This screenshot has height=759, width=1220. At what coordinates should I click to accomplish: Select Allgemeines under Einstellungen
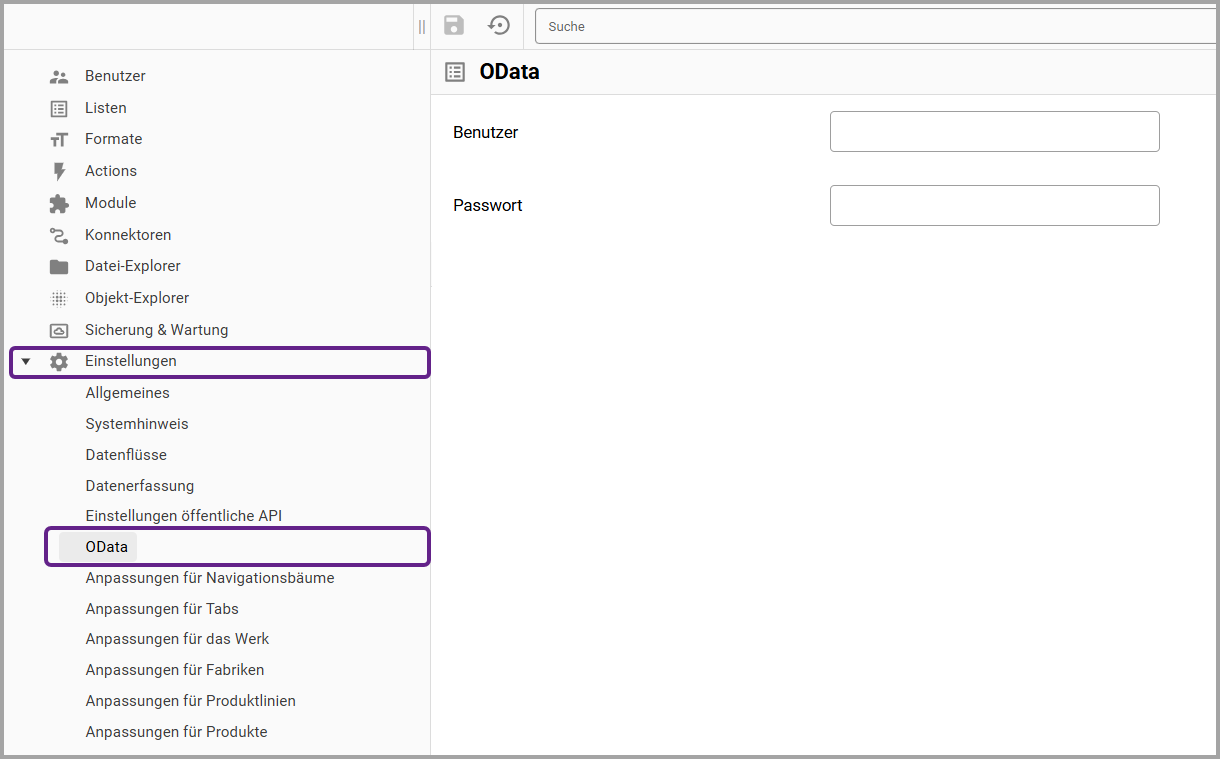click(127, 393)
